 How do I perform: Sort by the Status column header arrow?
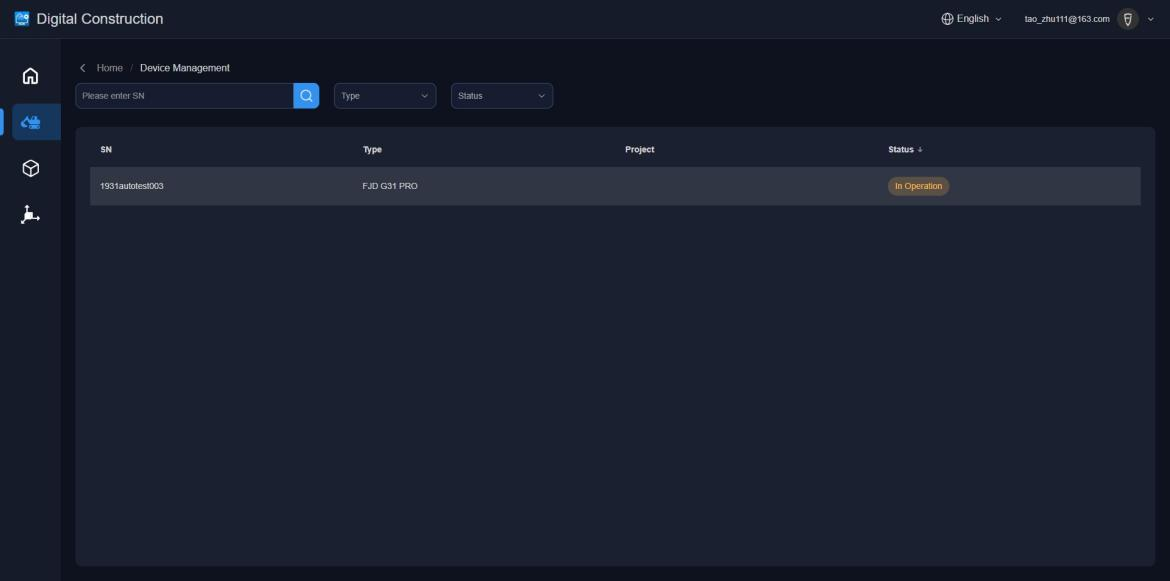919,150
